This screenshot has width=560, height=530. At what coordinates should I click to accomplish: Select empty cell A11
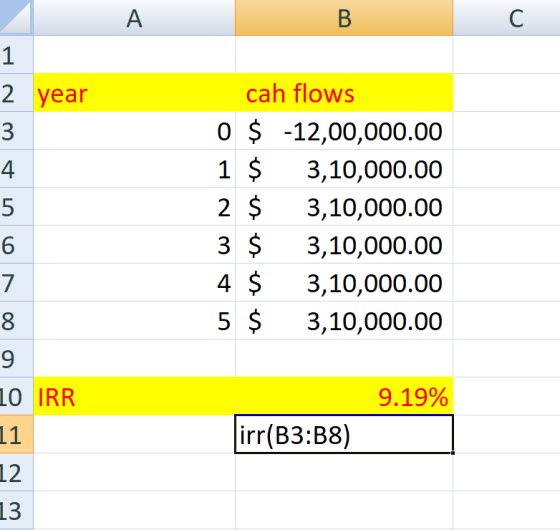(134, 434)
